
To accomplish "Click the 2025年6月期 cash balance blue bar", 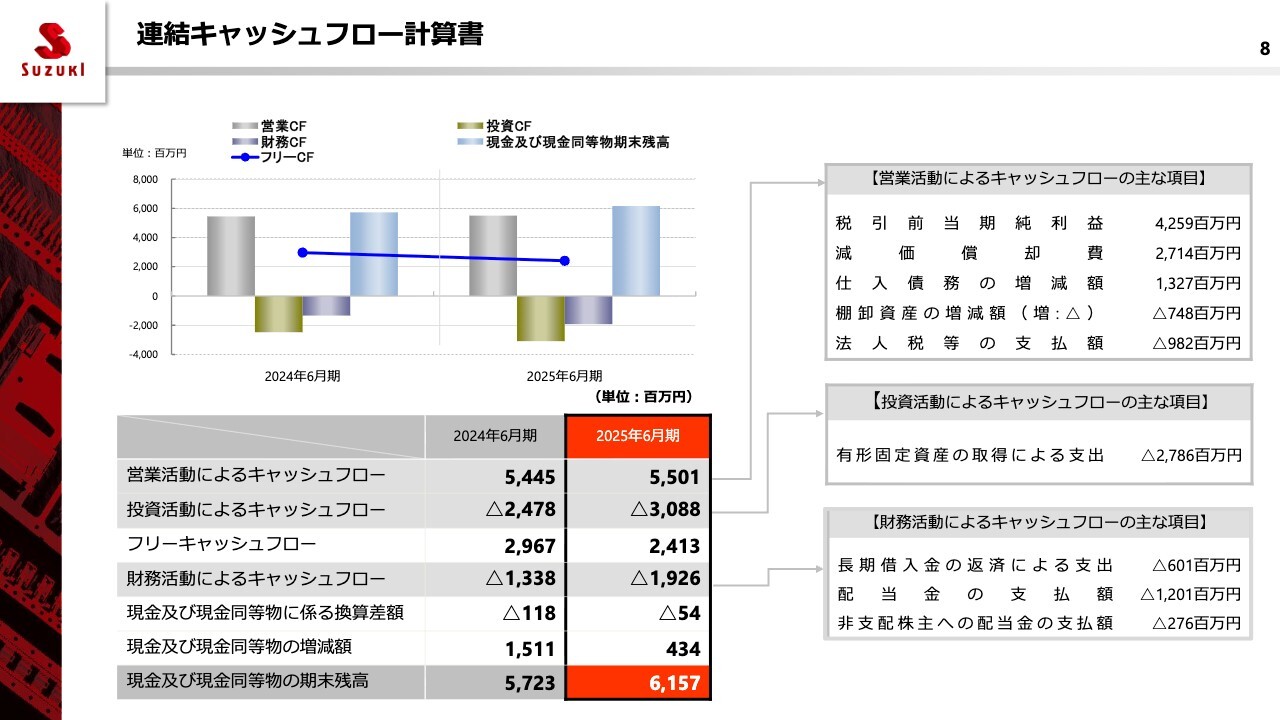I will (x=636, y=251).
